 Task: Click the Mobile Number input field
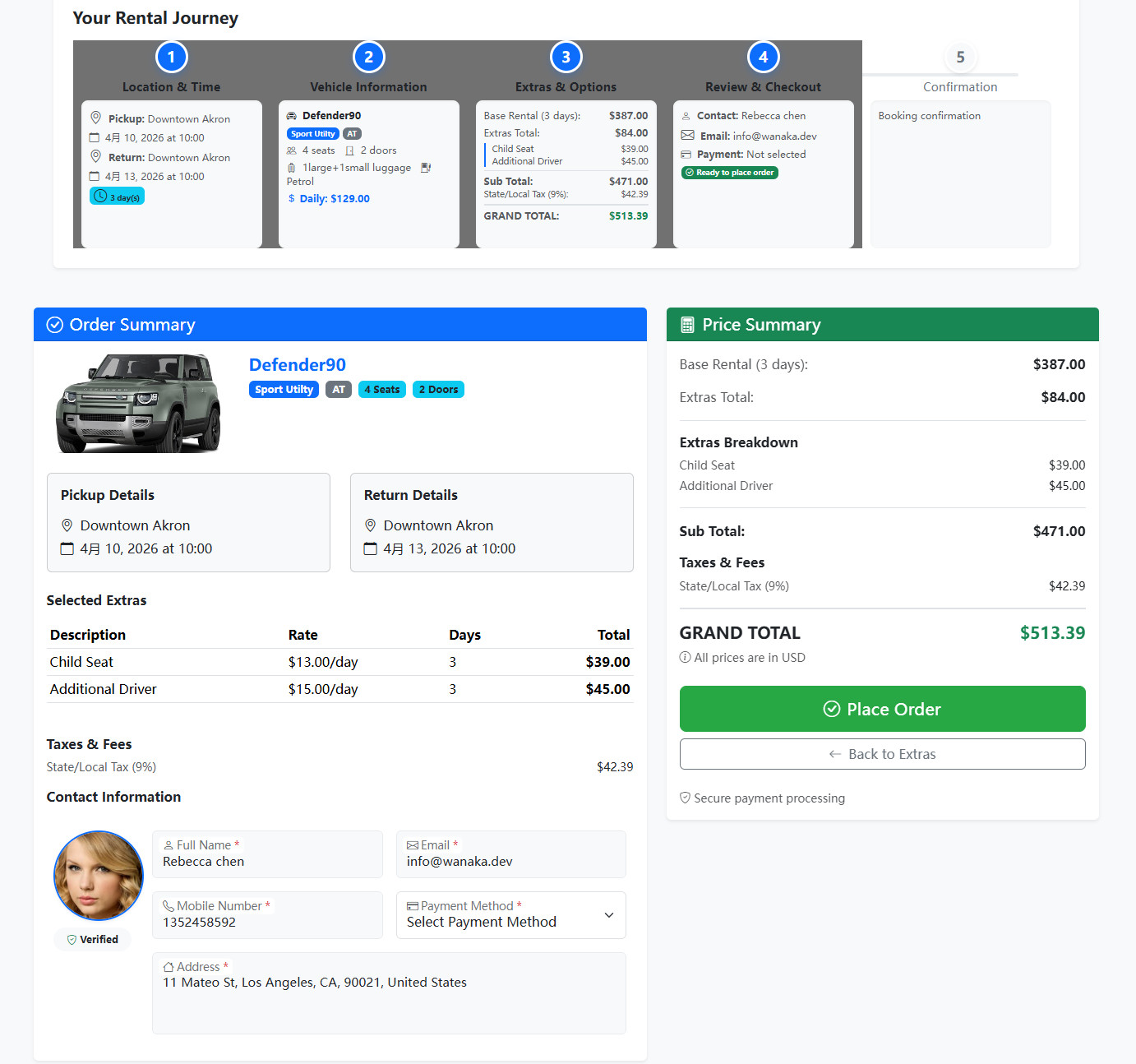tap(267, 915)
